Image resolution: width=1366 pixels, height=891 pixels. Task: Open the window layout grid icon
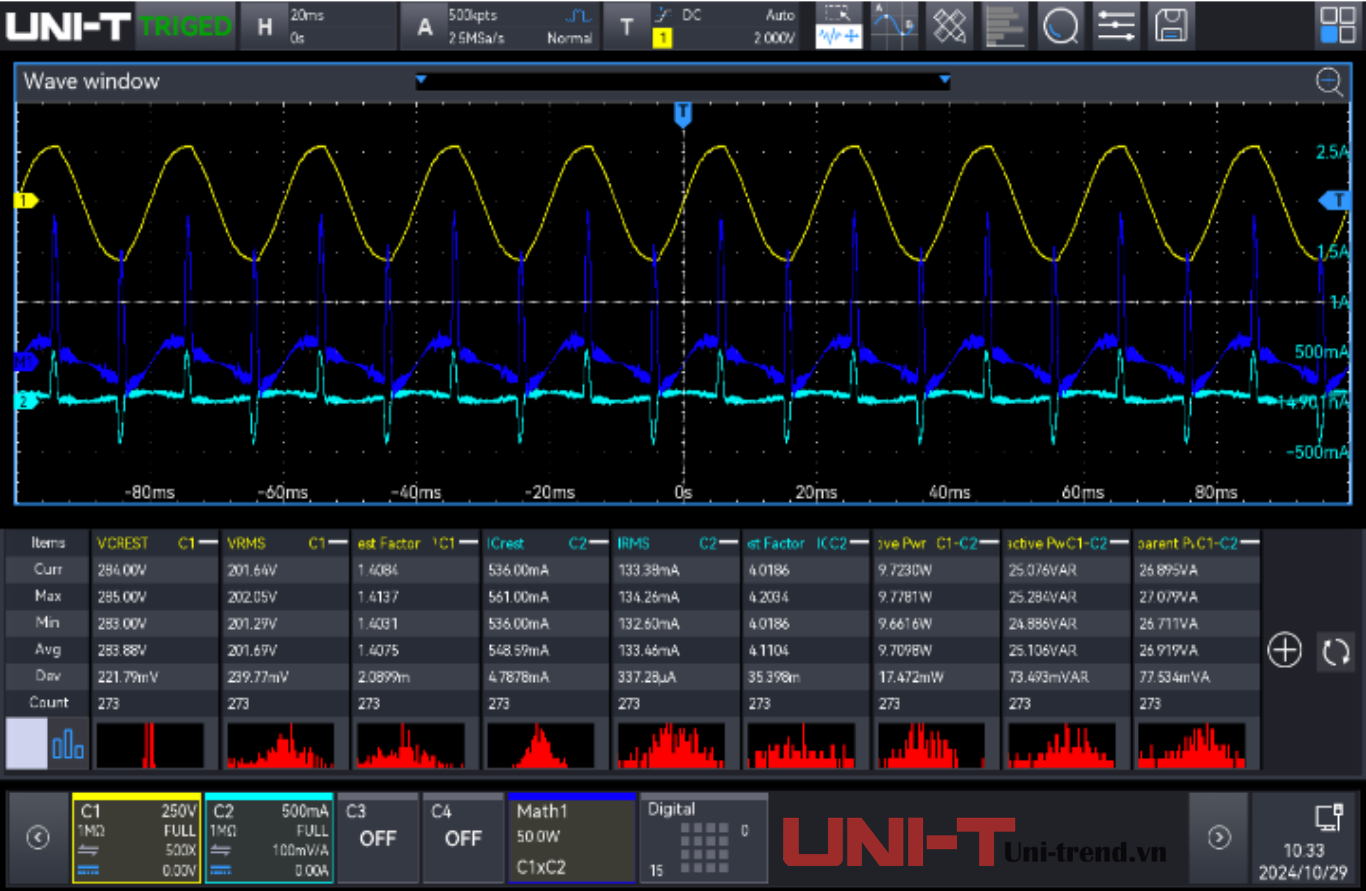(1337, 26)
